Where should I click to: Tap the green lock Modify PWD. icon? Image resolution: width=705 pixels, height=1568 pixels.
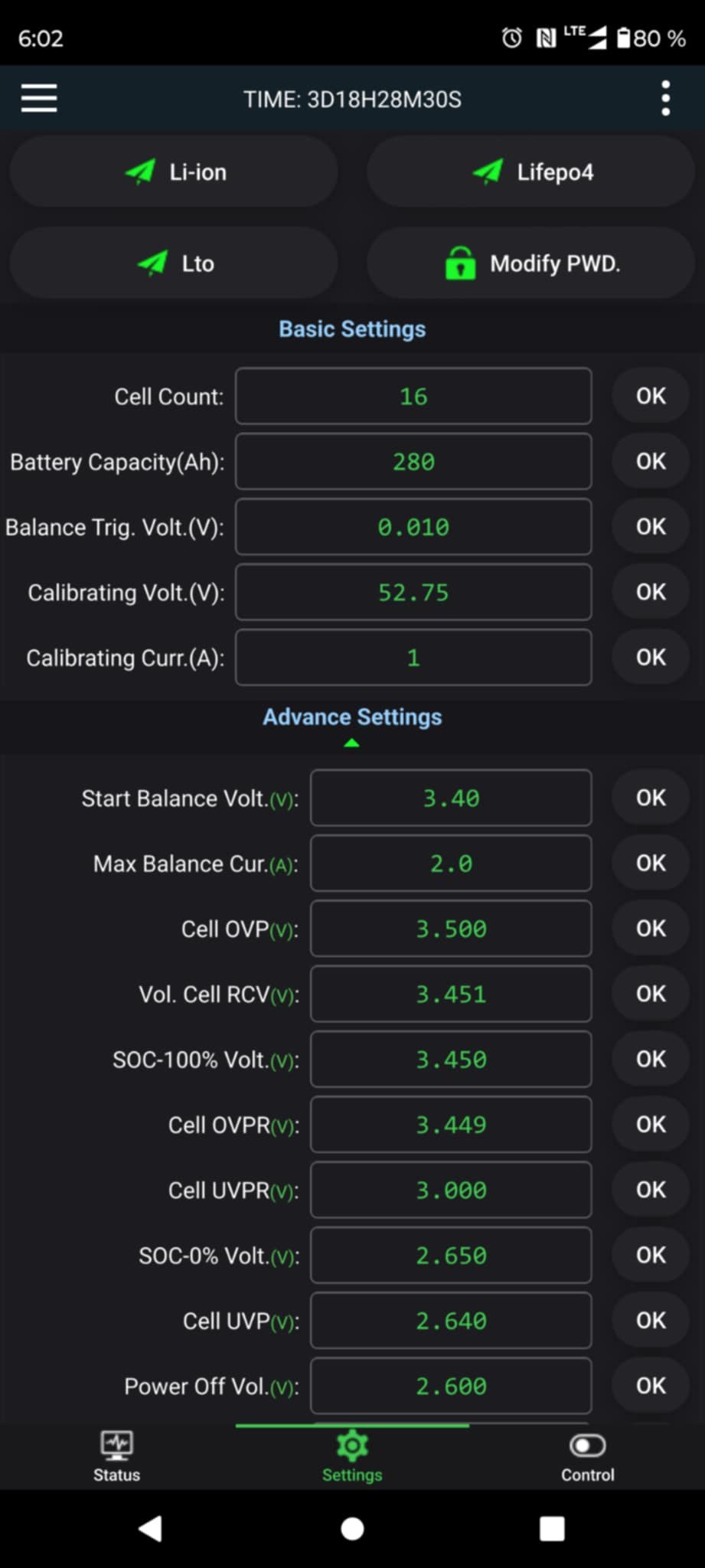(460, 263)
